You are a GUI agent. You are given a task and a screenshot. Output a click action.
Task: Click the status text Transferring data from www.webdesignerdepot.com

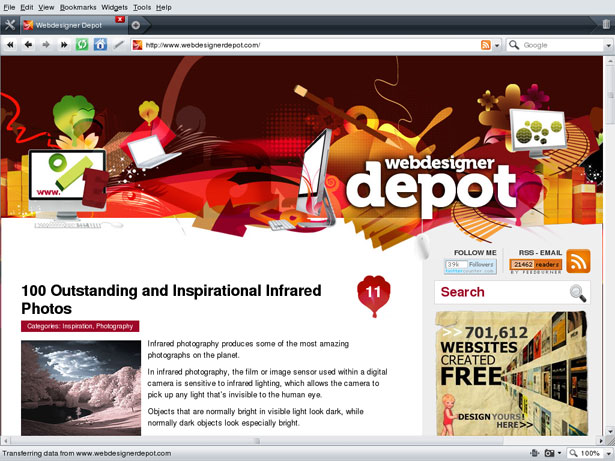(x=87, y=454)
